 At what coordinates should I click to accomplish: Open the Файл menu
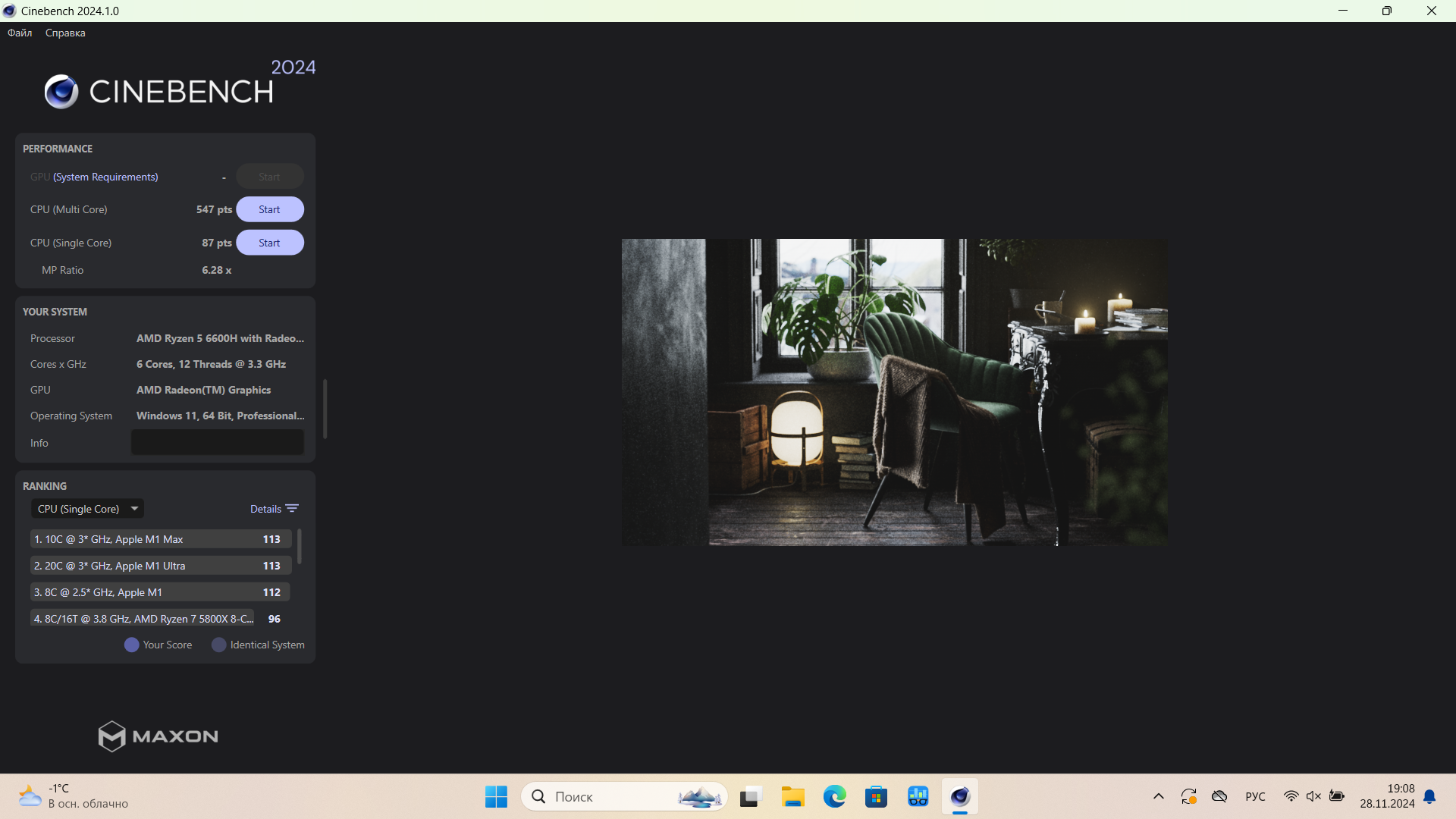[x=20, y=33]
